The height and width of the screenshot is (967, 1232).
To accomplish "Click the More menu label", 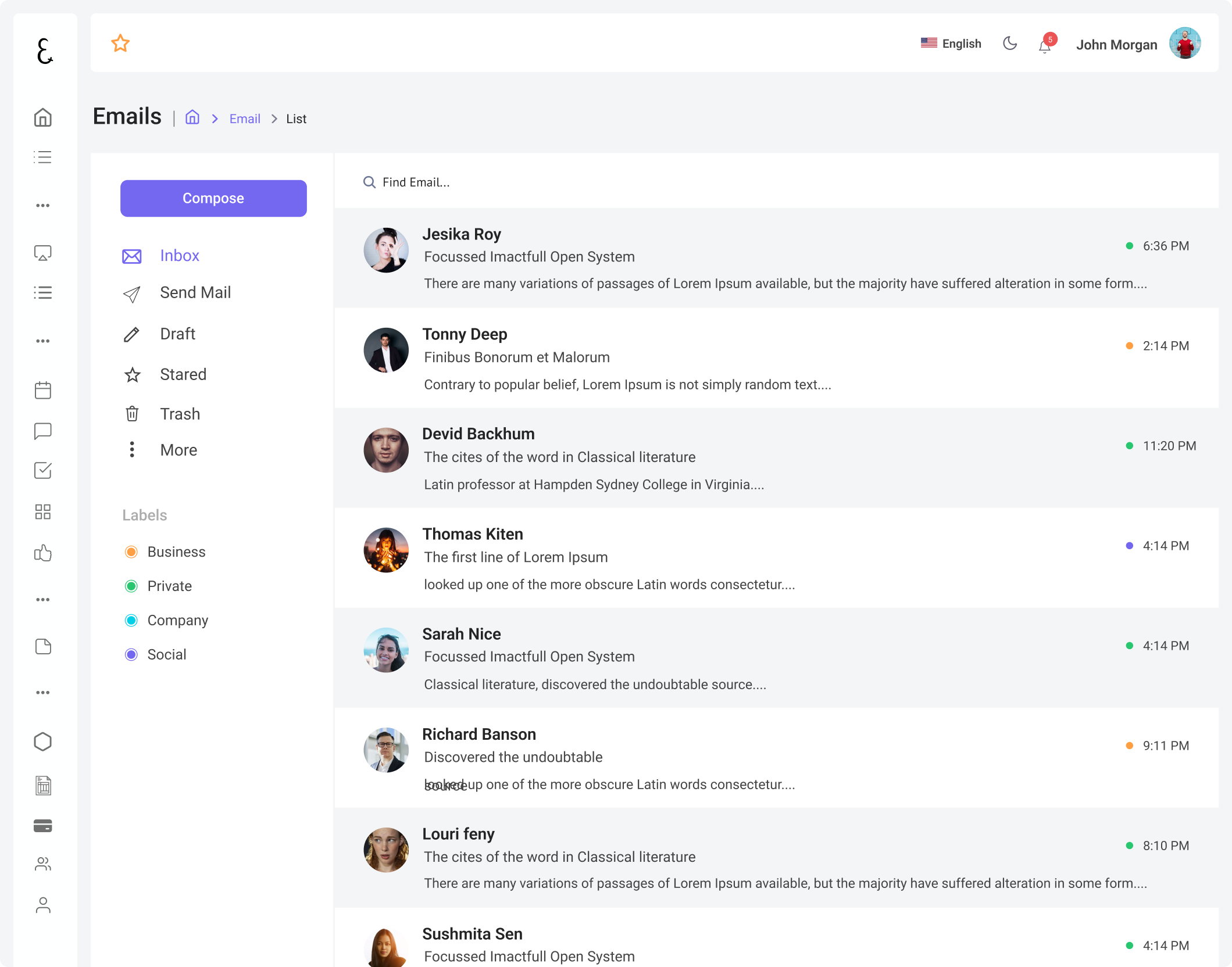I will pos(178,450).
